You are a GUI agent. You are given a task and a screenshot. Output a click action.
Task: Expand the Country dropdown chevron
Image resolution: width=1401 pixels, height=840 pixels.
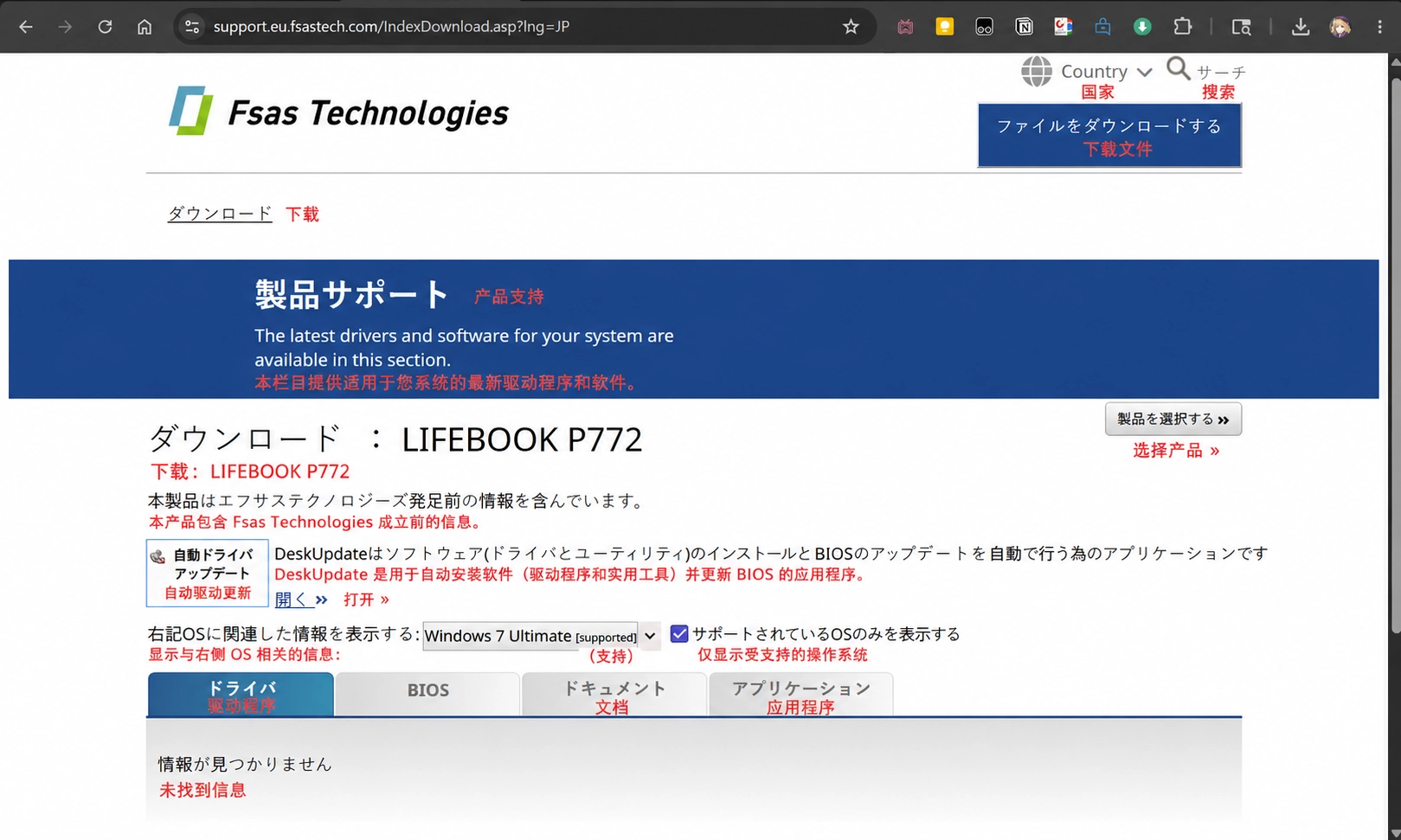1144,72
